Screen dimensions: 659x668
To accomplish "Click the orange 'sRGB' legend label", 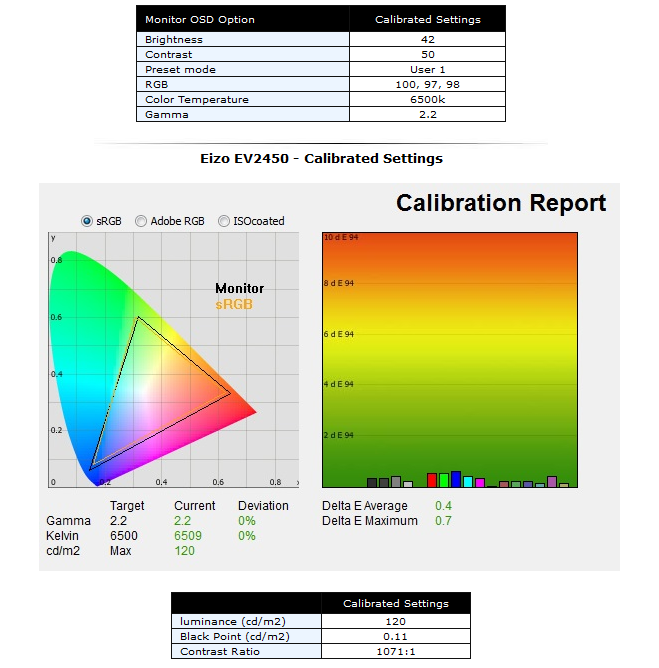I will [x=234, y=304].
